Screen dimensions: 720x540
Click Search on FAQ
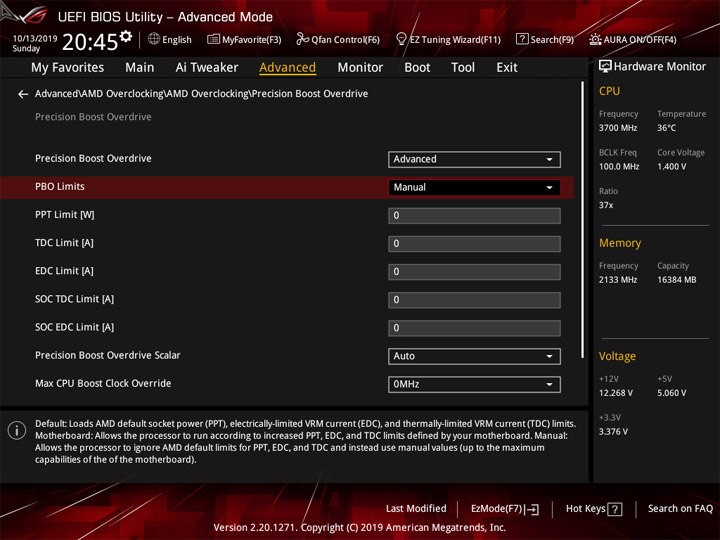pyautogui.click(x=680, y=508)
